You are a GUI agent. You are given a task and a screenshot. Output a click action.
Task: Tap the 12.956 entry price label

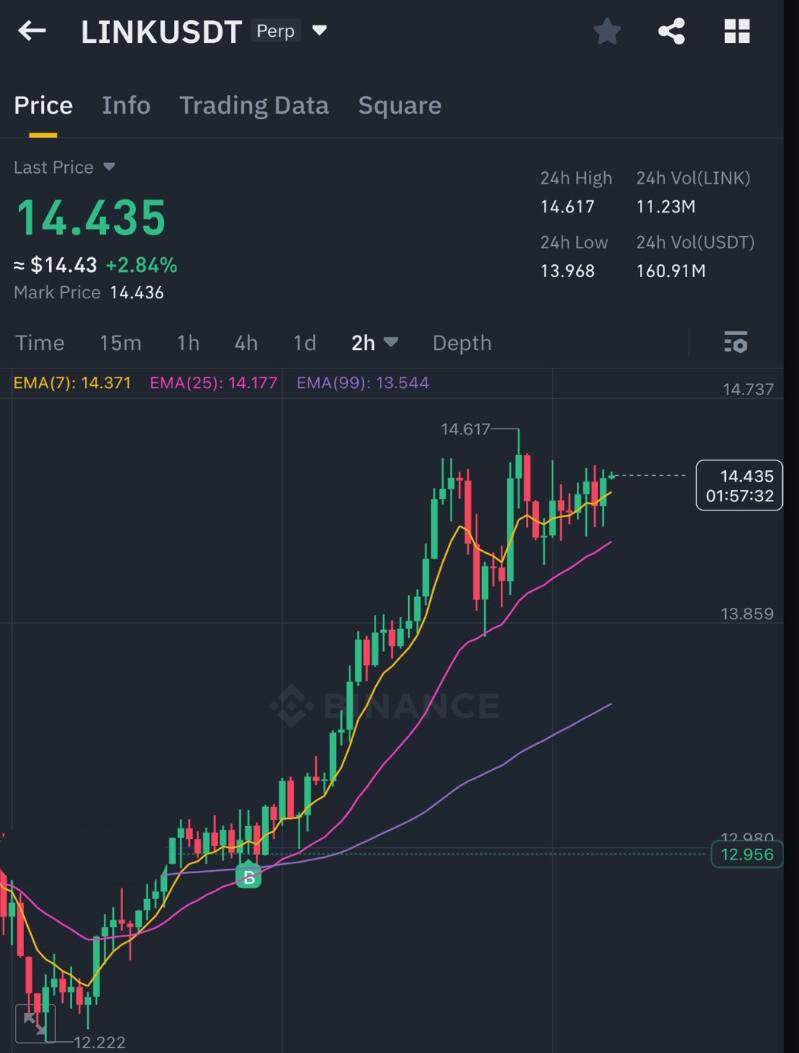(747, 854)
